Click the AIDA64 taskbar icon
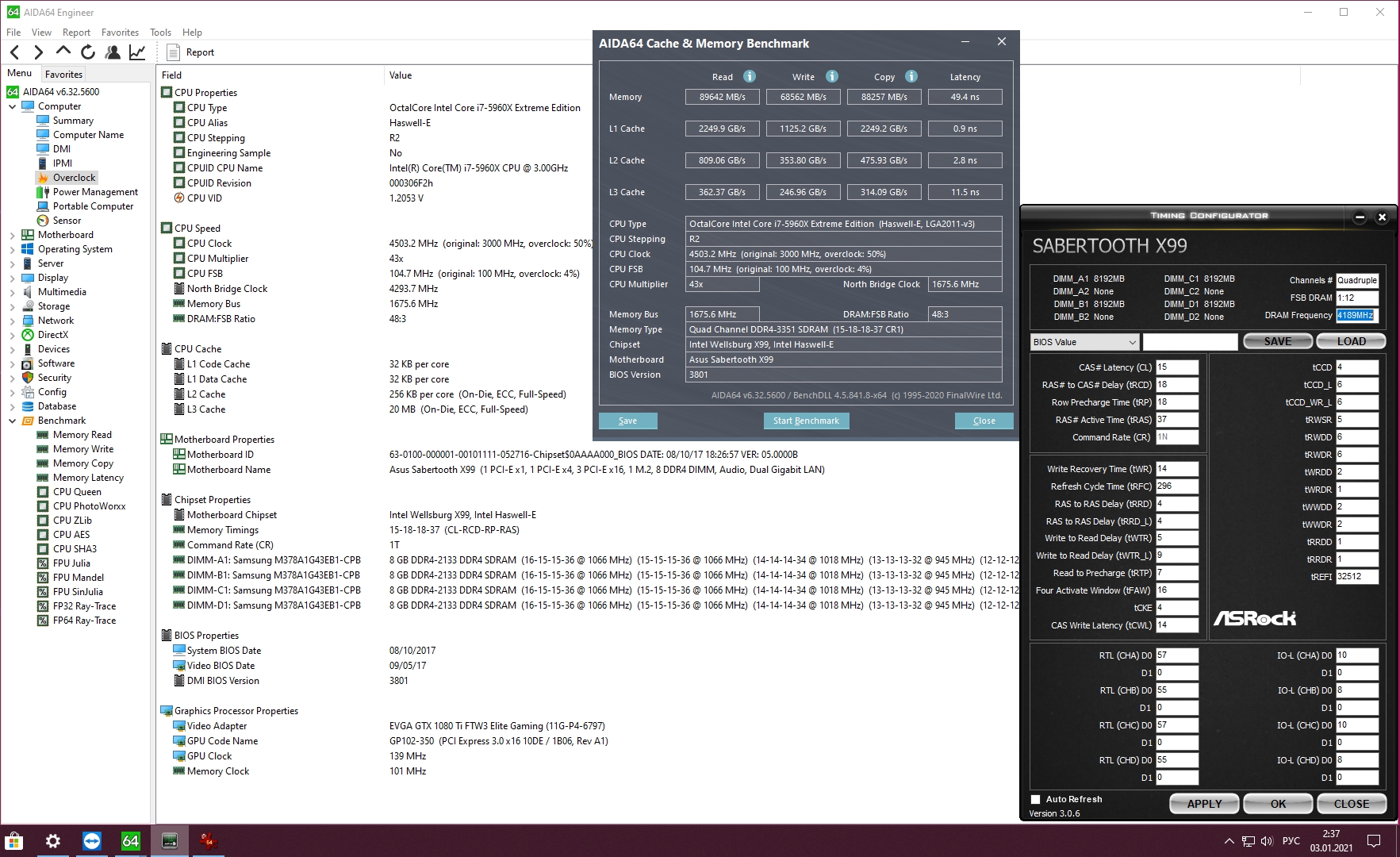 coord(131,841)
